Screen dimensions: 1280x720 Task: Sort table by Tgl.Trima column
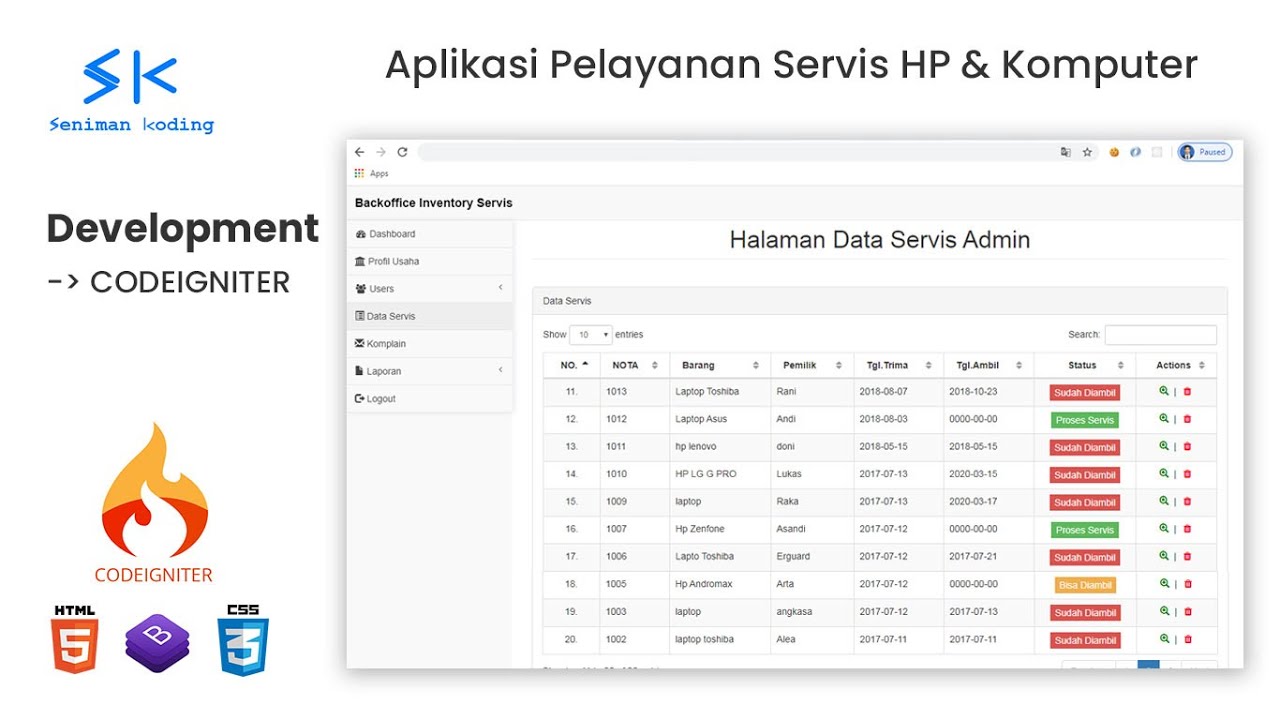tap(897, 365)
